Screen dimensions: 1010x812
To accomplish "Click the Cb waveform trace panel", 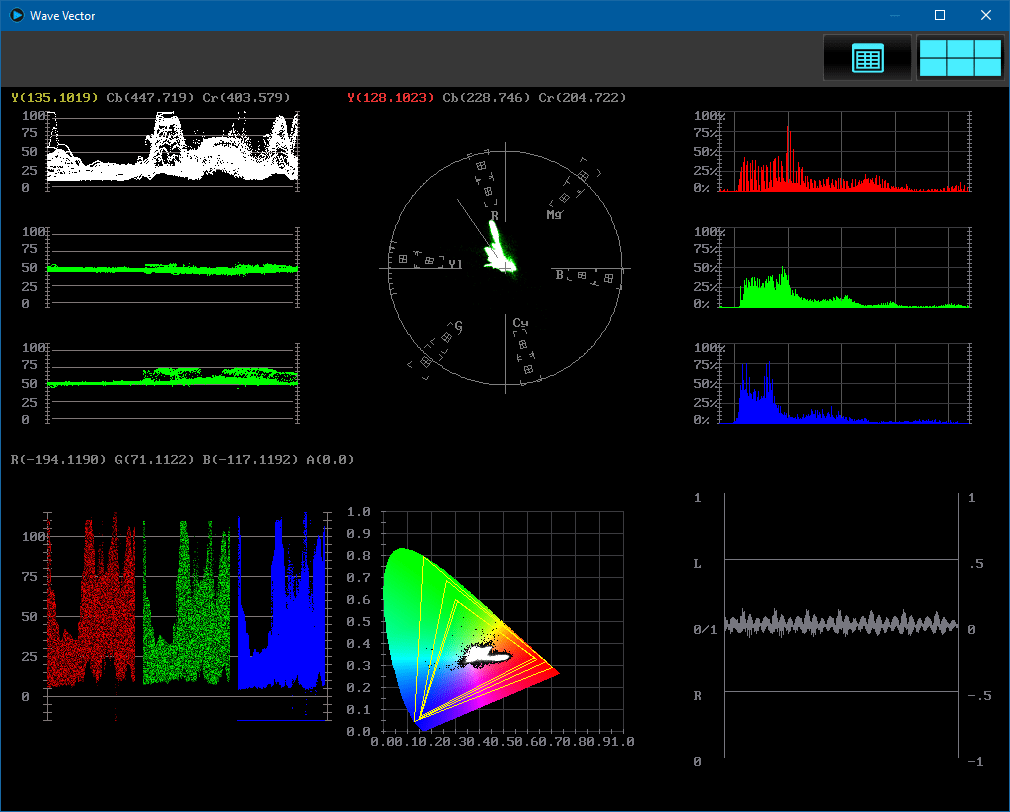I will coord(172,267).
